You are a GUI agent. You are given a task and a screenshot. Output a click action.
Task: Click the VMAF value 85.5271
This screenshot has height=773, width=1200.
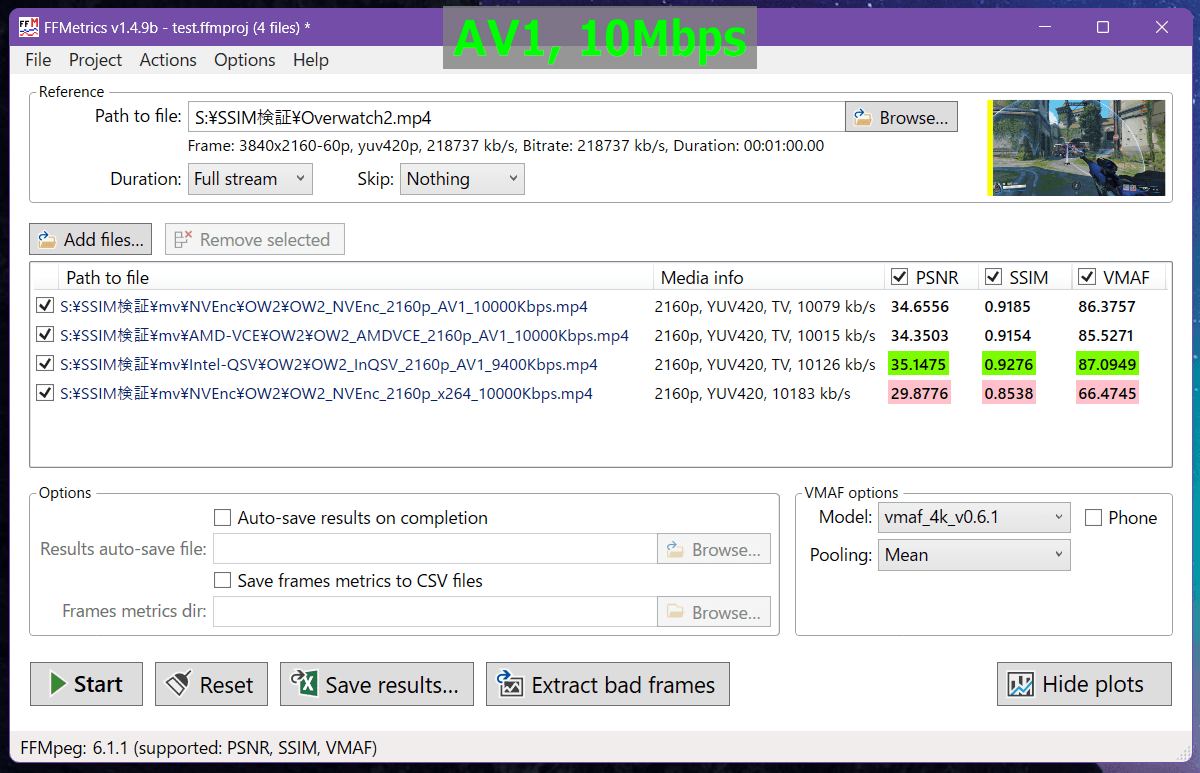click(1107, 335)
